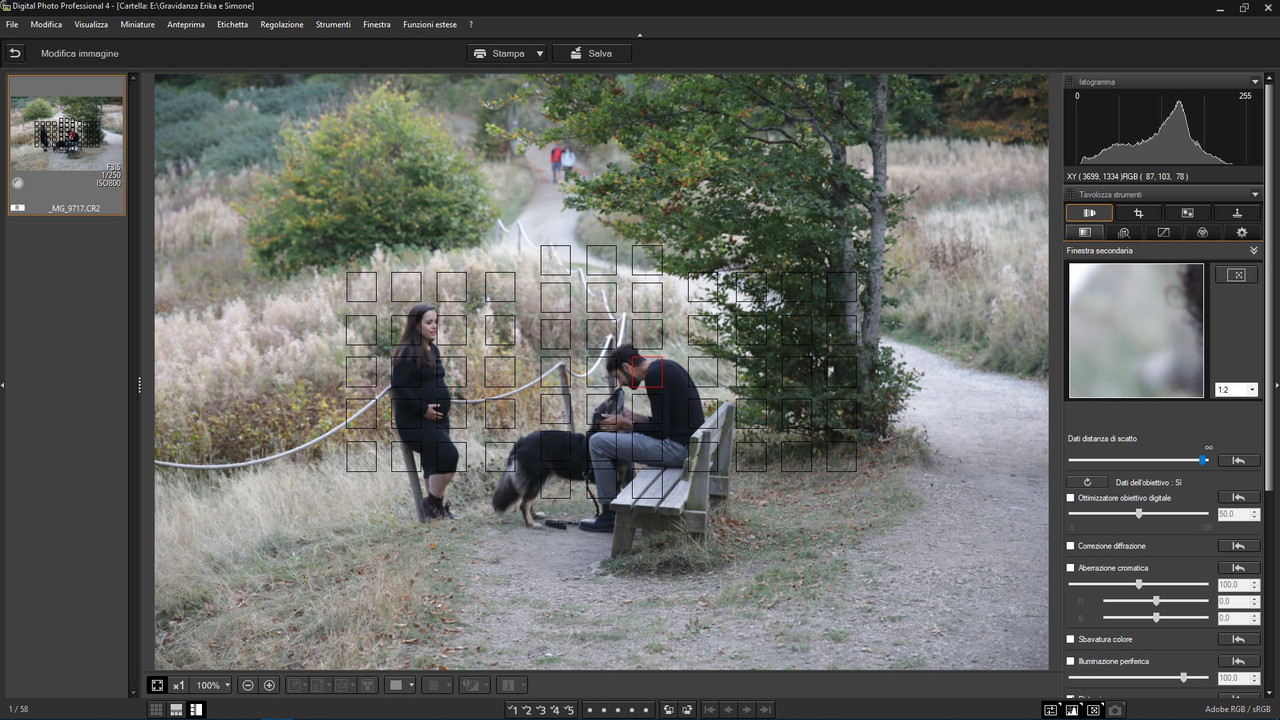Enable Sbavatura colore checkbox
The width and height of the screenshot is (1280, 720).
[x=1071, y=639]
